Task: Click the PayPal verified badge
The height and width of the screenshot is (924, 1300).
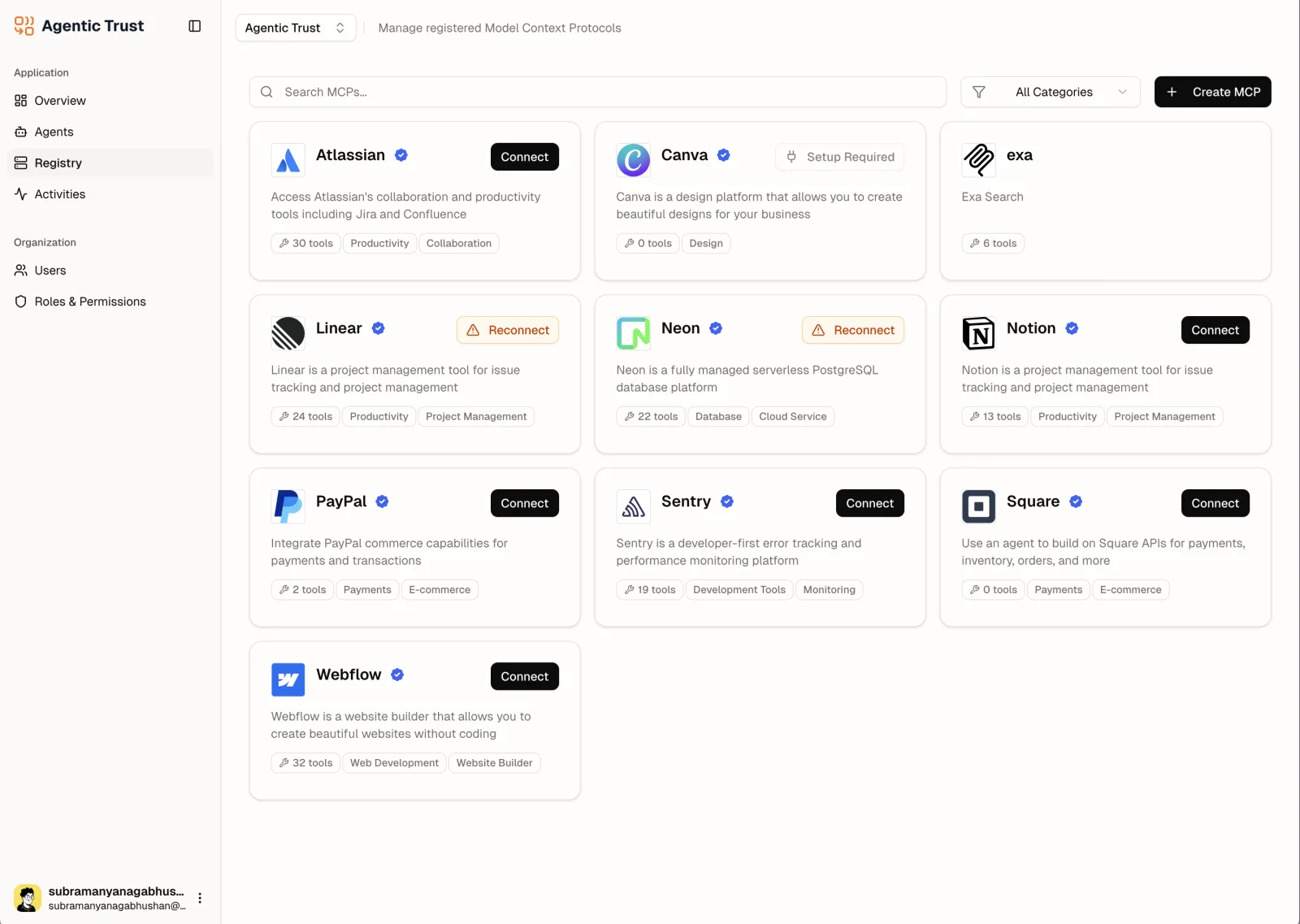Action: pyautogui.click(x=383, y=501)
